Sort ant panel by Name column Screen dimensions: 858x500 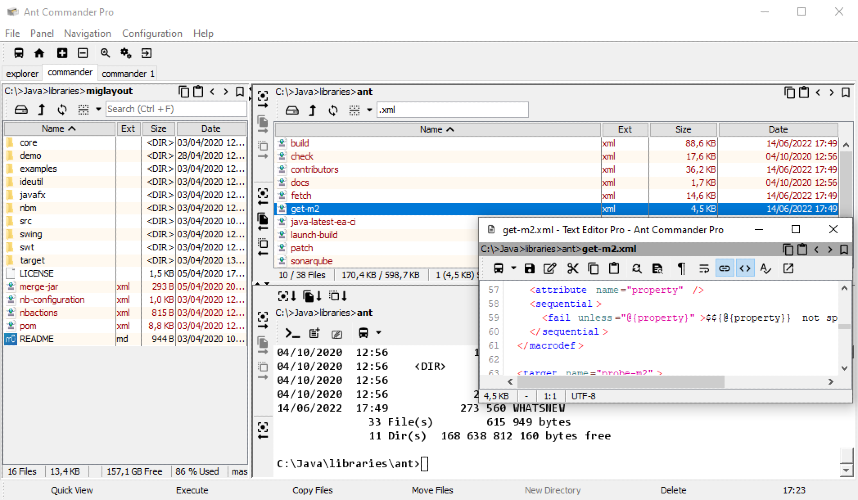click(437, 130)
